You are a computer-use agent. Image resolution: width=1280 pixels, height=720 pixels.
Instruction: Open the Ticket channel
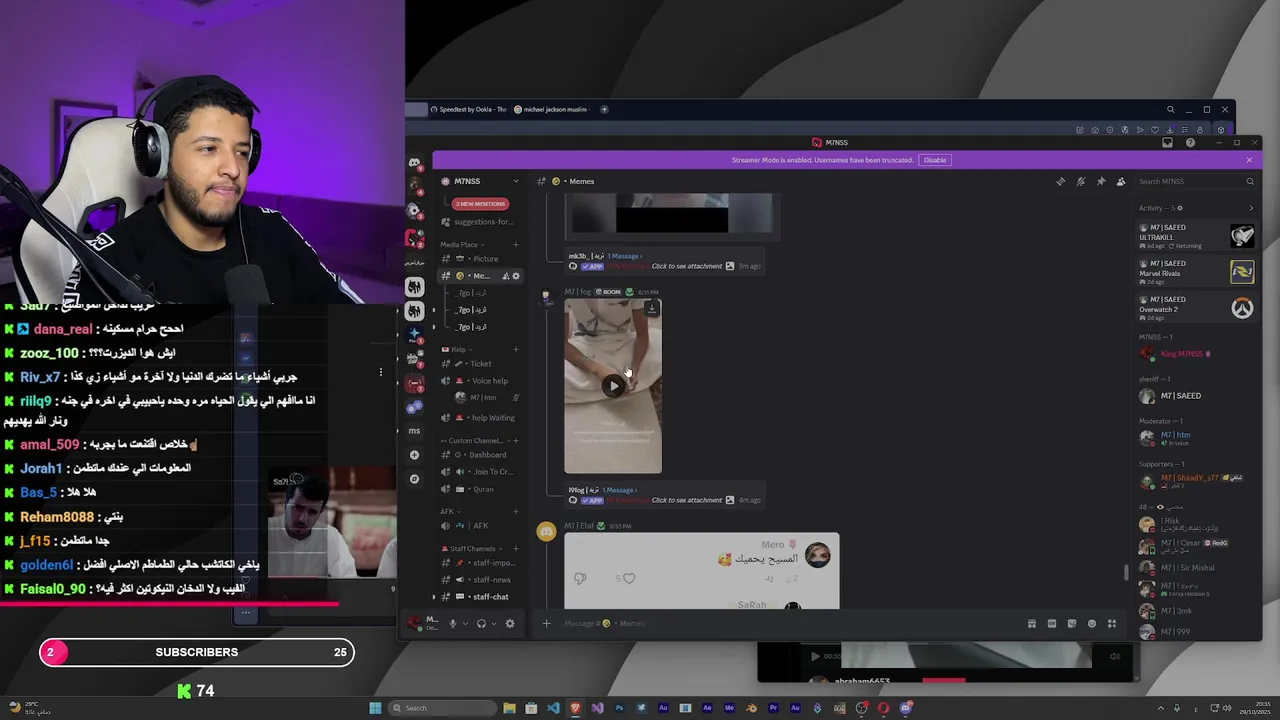point(480,364)
